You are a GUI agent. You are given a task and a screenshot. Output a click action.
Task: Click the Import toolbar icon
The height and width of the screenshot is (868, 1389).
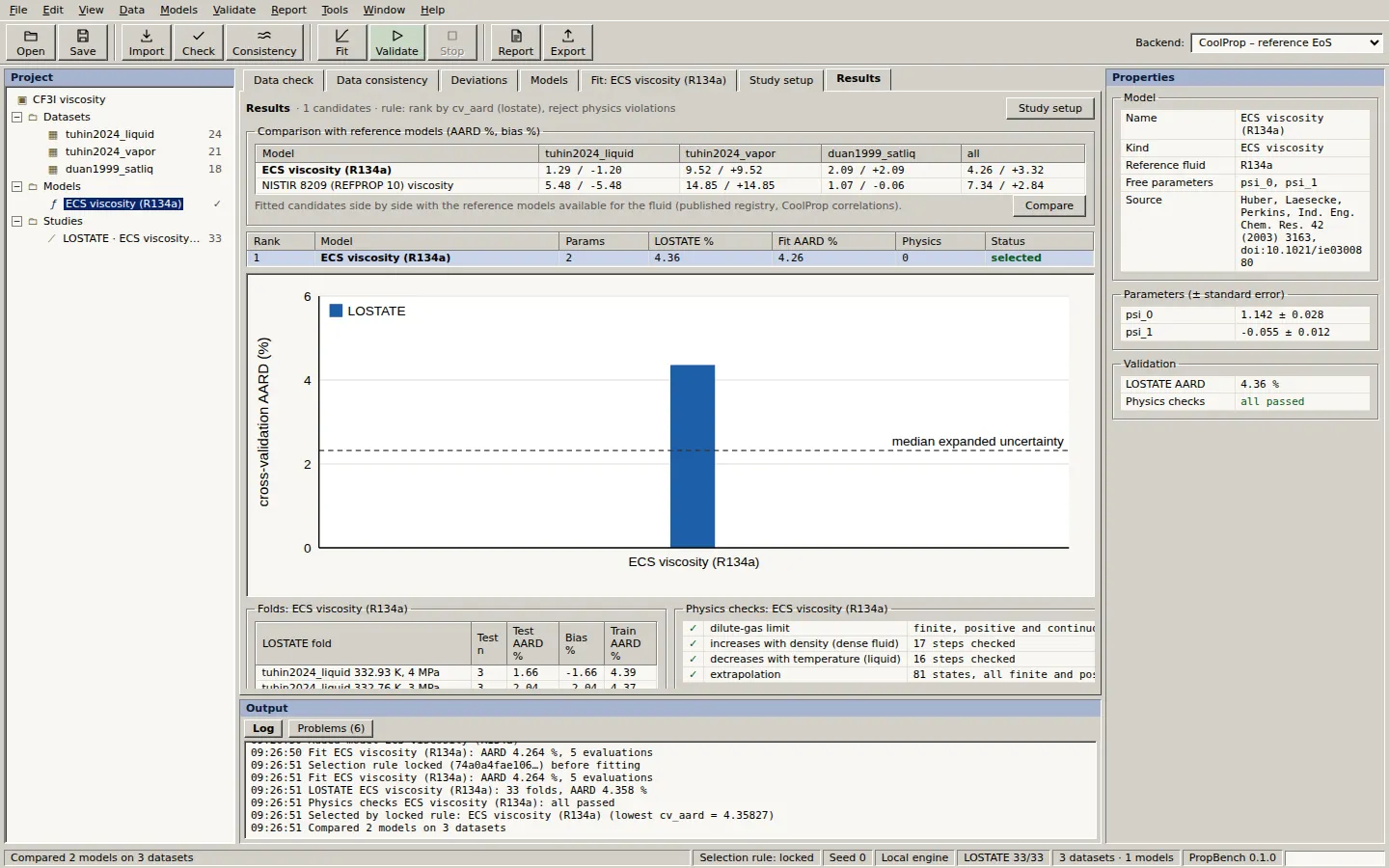[147, 42]
